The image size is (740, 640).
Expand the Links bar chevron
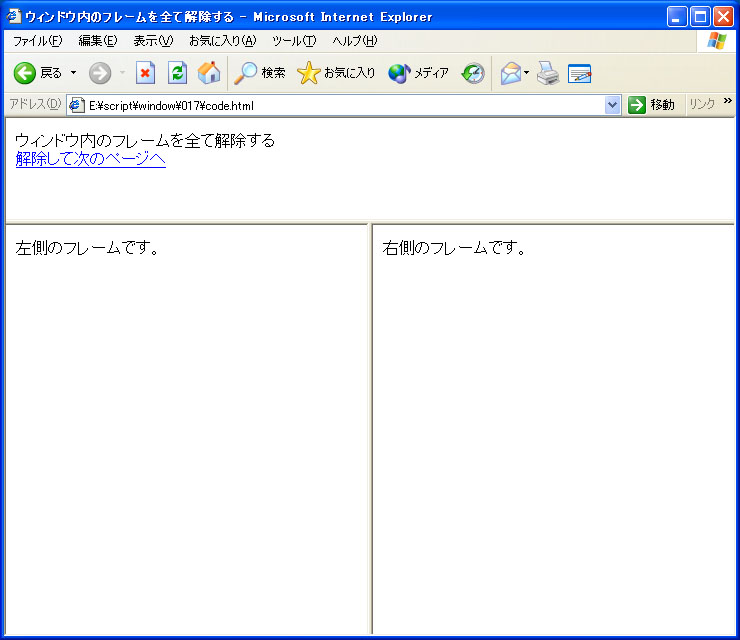pos(727,101)
